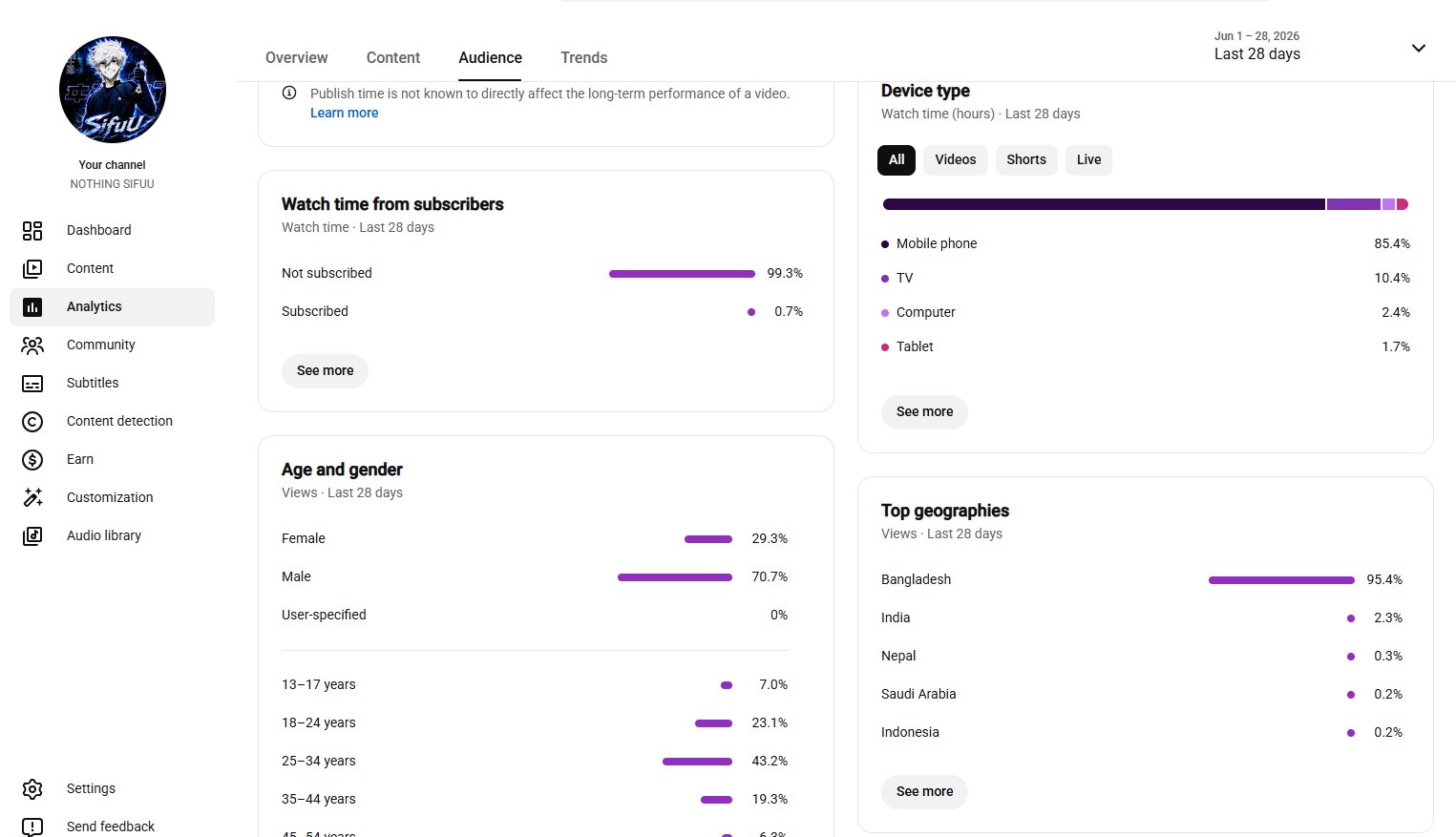Click the Settings gear icon
1456x837 pixels.
pos(32,788)
